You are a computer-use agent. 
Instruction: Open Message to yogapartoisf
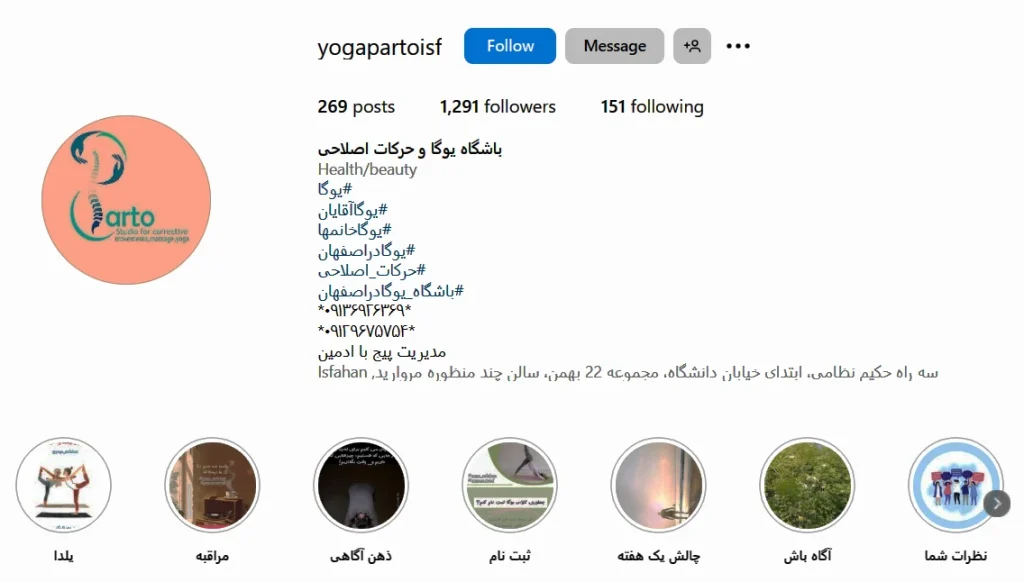[615, 46]
